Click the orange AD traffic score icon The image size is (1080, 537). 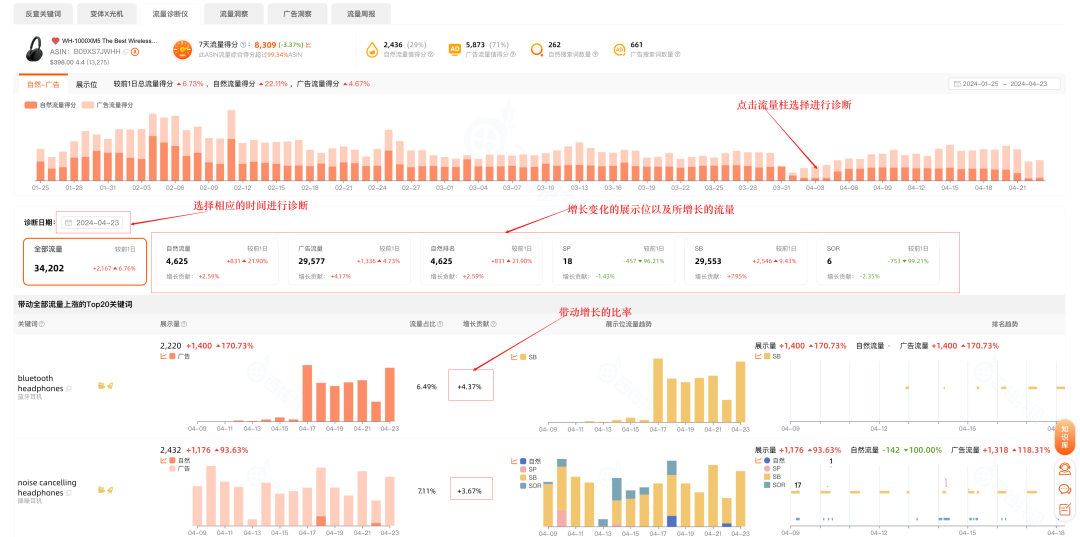click(455, 49)
